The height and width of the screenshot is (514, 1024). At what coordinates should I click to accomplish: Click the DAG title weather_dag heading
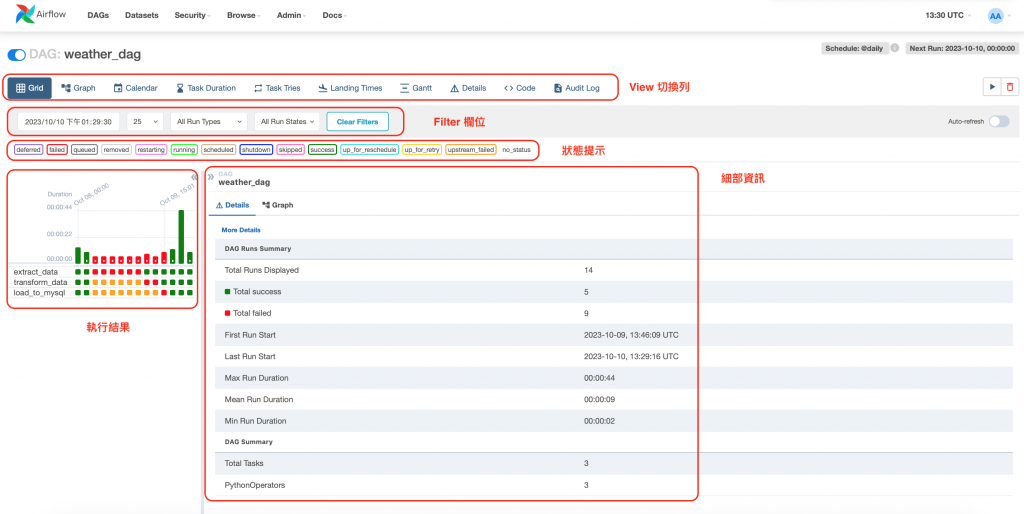coord(103,55)
